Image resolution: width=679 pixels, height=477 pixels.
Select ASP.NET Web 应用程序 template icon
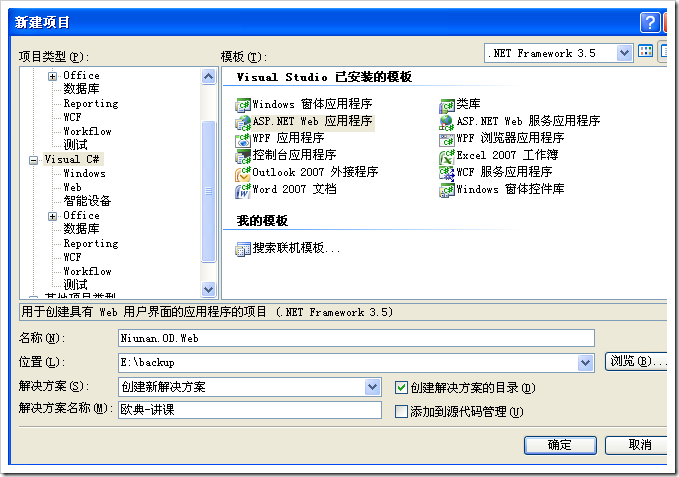(x=242, y=122)
